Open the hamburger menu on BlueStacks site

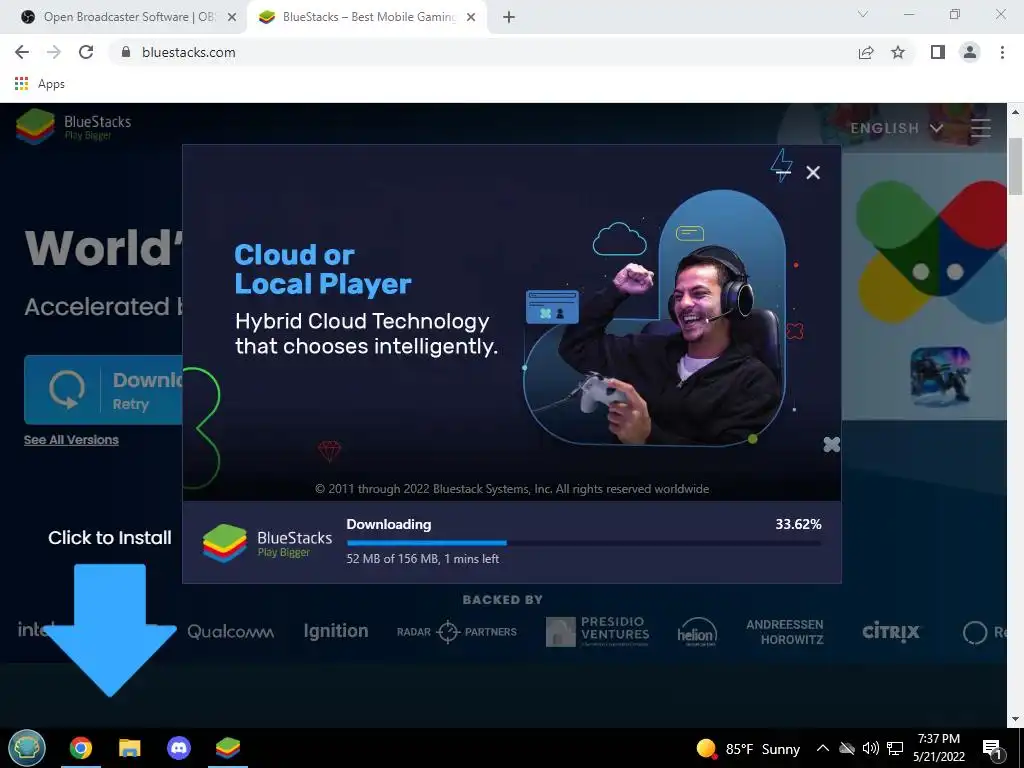980,128
